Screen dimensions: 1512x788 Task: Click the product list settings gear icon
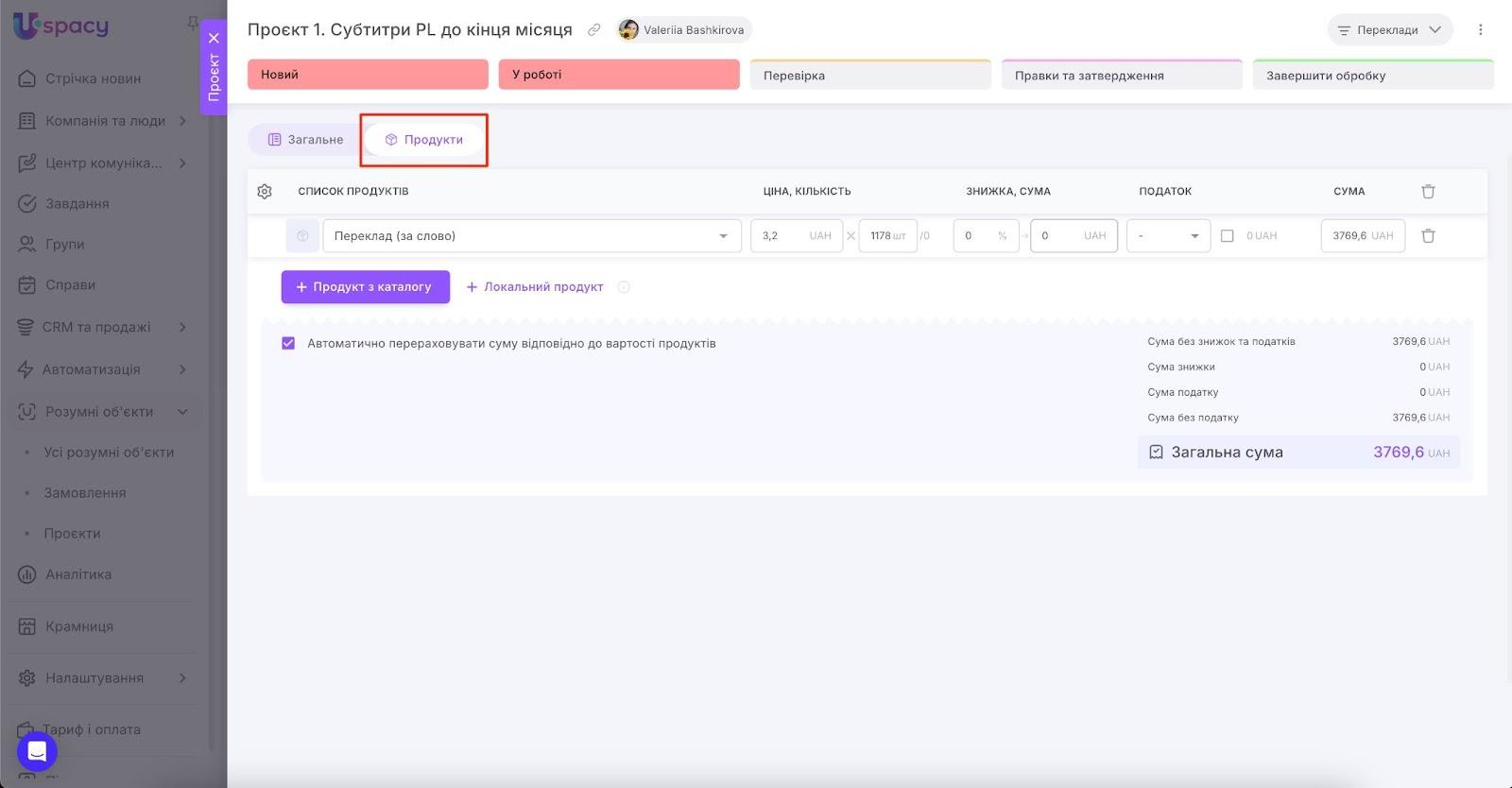[265, 192]
